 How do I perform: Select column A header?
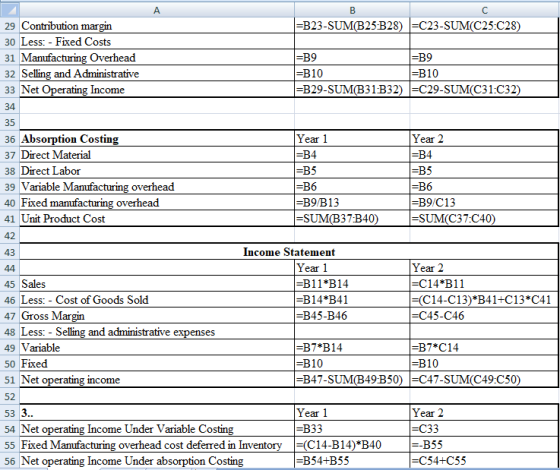tap(157, 11)
